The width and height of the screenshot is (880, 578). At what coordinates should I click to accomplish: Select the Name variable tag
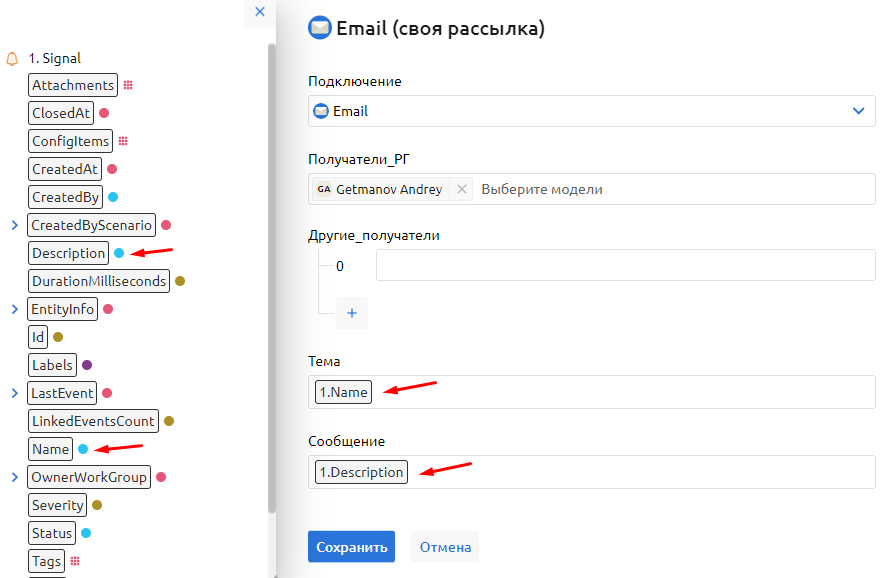51,449
